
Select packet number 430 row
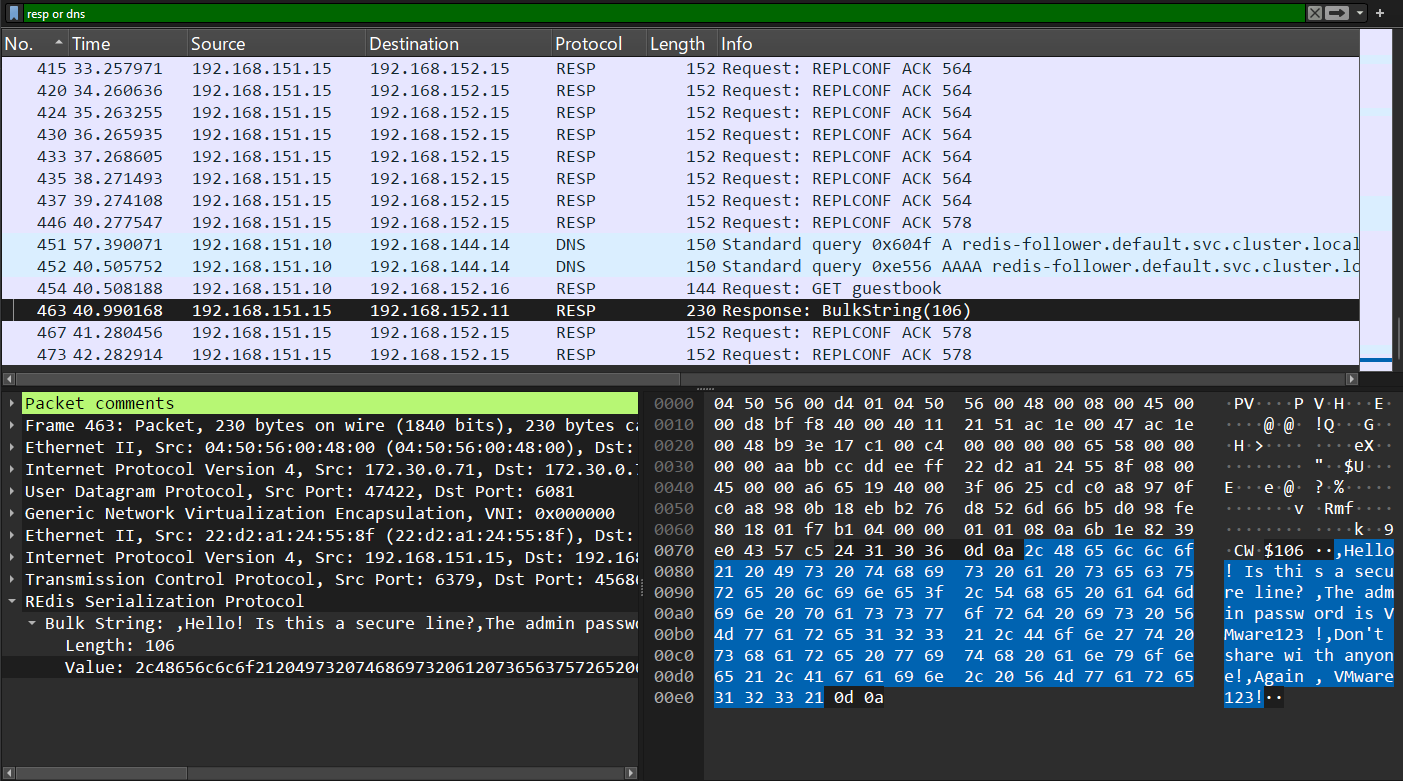680,135
